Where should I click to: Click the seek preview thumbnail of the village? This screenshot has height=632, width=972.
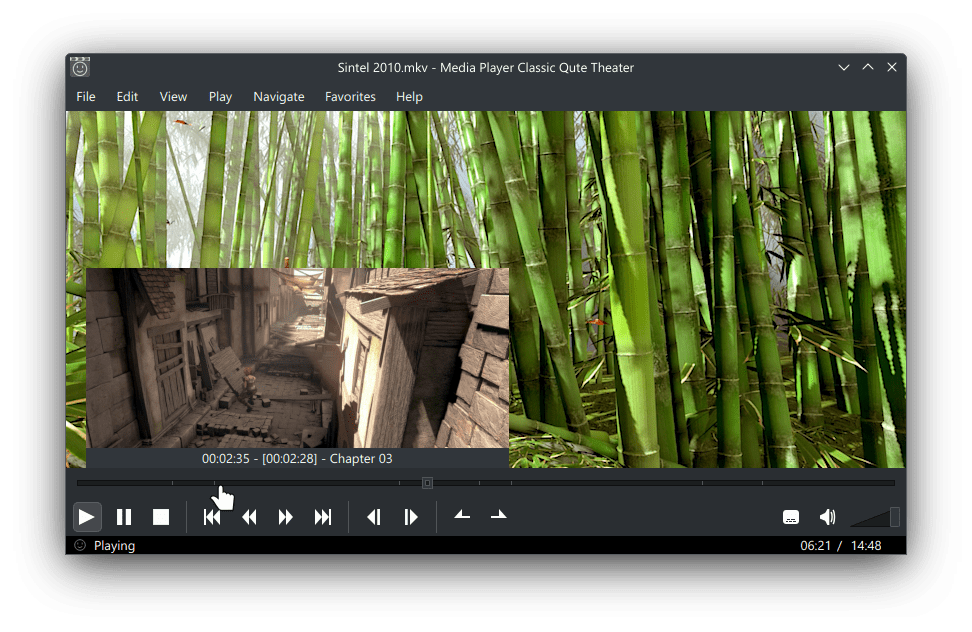[298, 358]
